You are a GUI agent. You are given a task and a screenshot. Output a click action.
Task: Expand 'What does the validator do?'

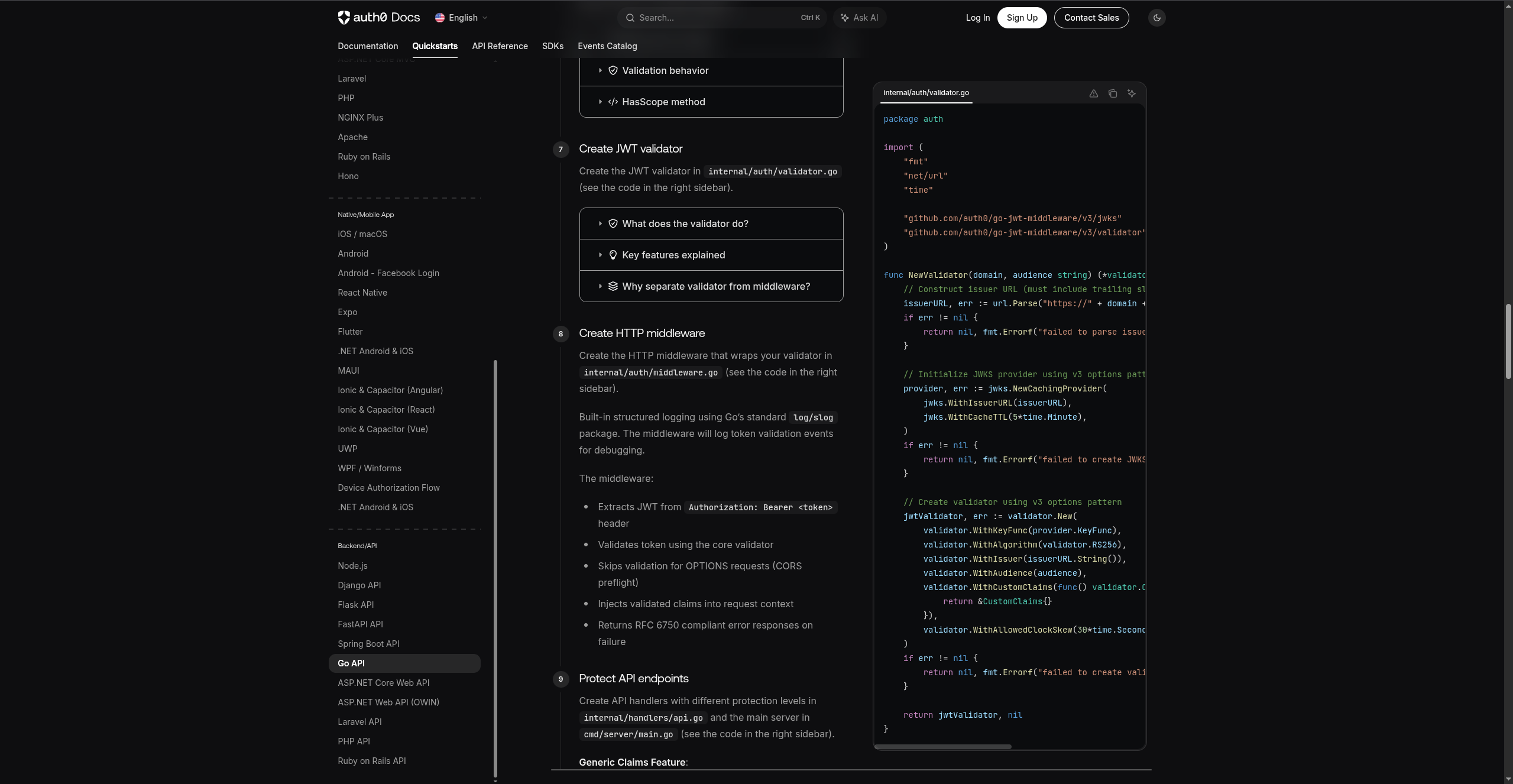(711, 223)
